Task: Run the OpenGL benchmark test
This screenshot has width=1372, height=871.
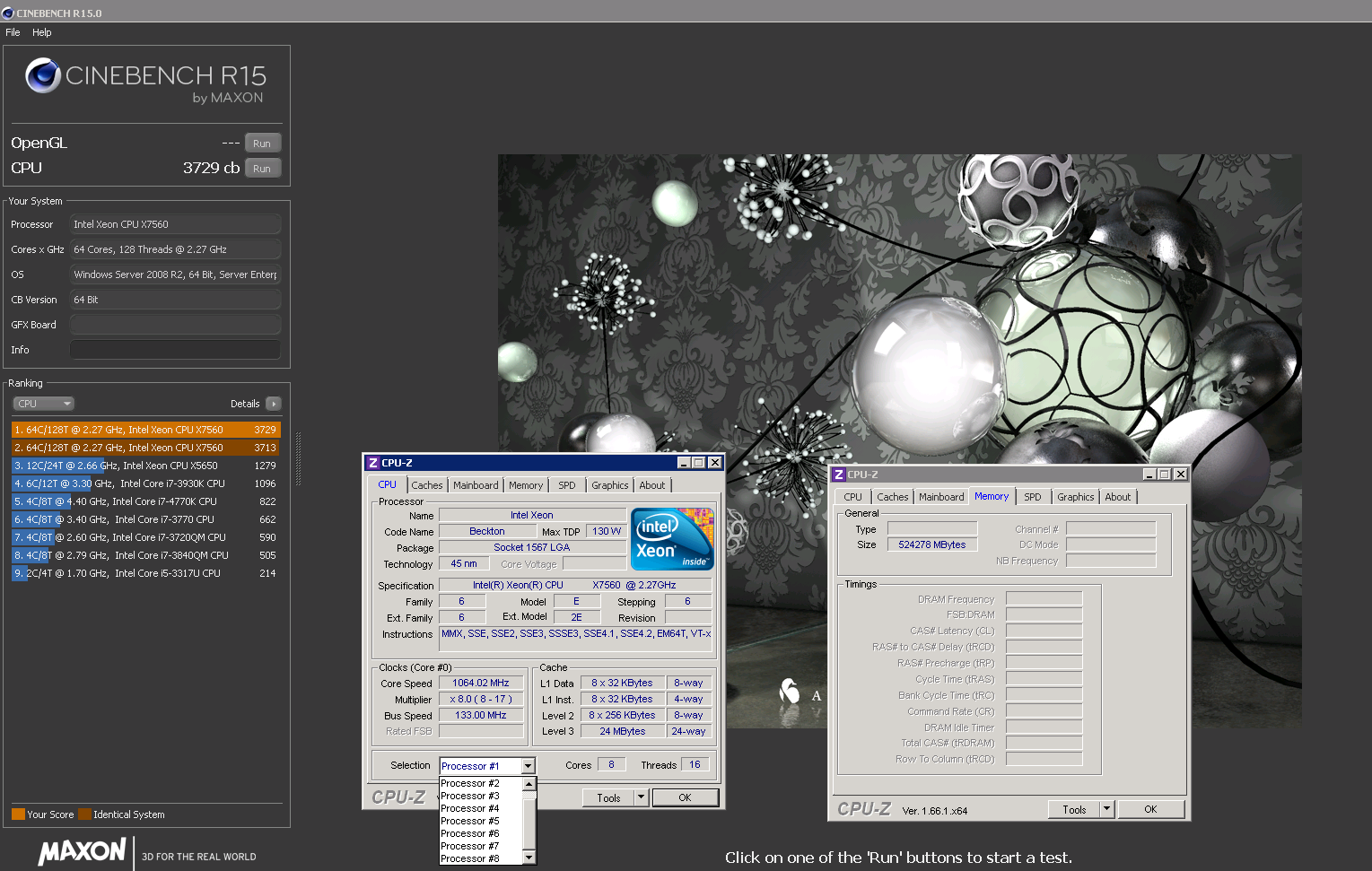Action: pos(263,144)
